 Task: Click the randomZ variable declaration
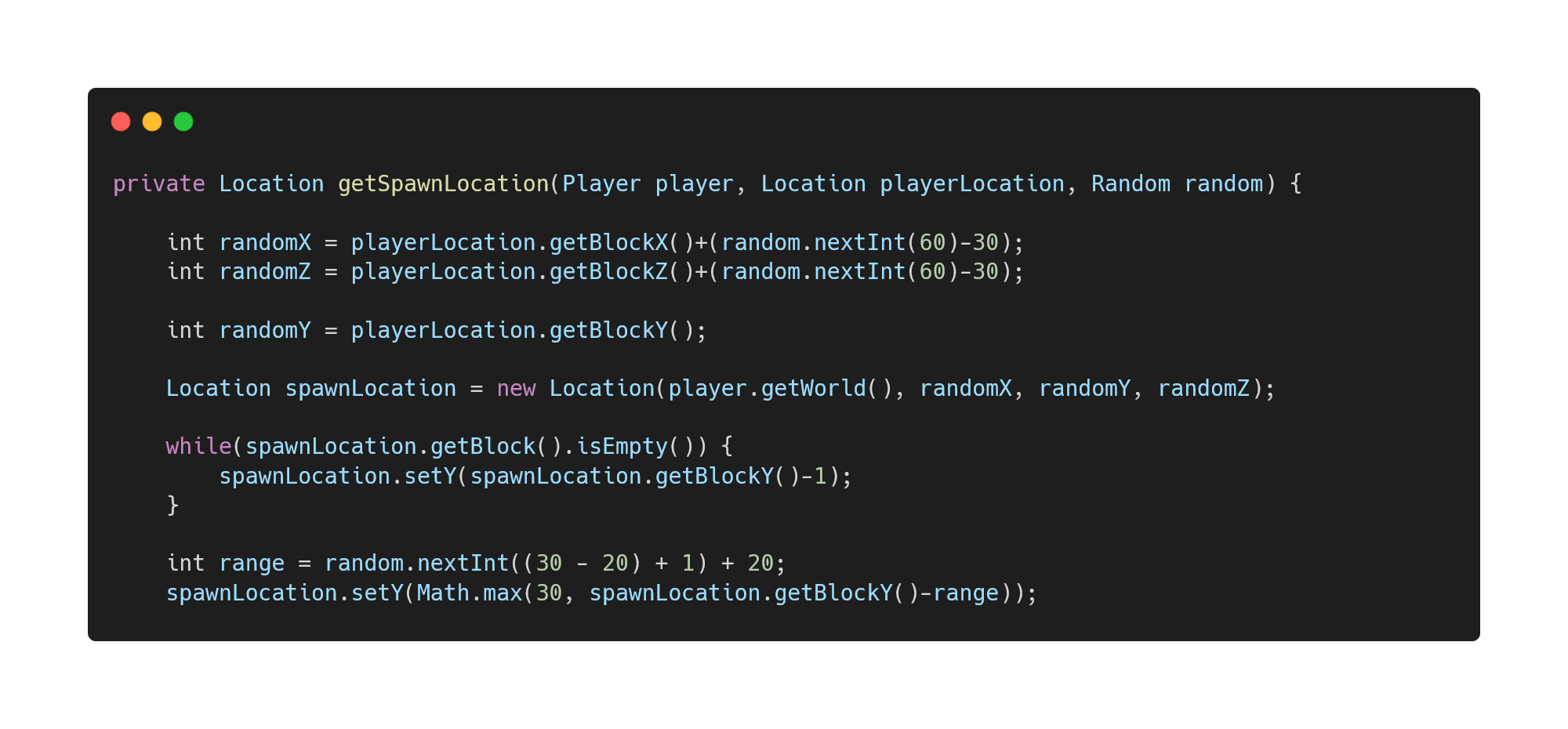point(265,272)
